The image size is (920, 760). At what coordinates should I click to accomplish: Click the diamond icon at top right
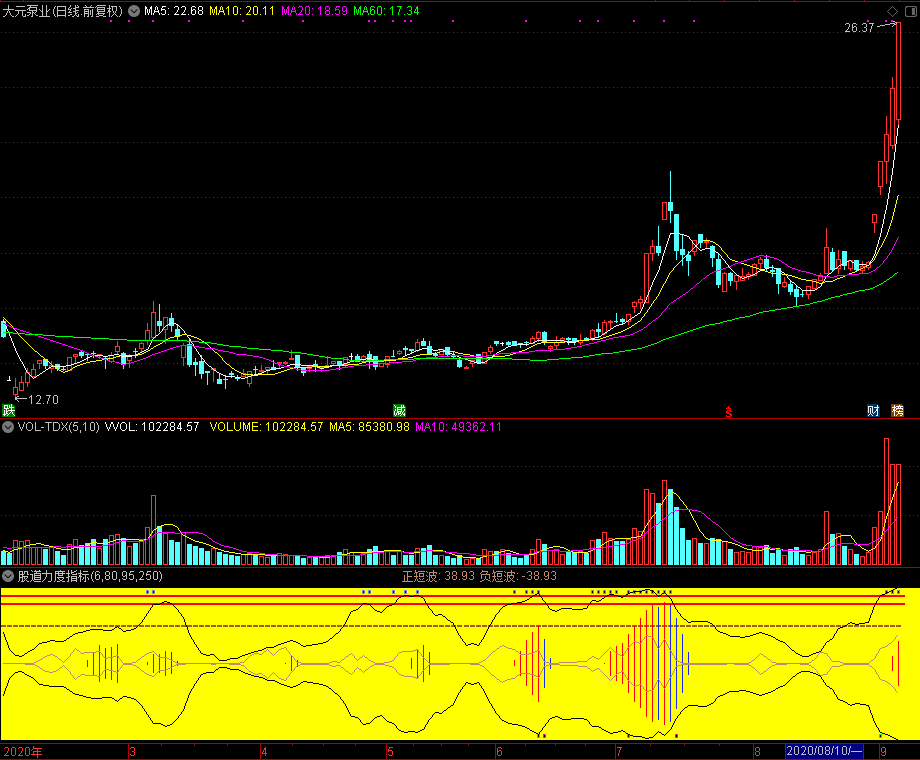pos(892,11)
